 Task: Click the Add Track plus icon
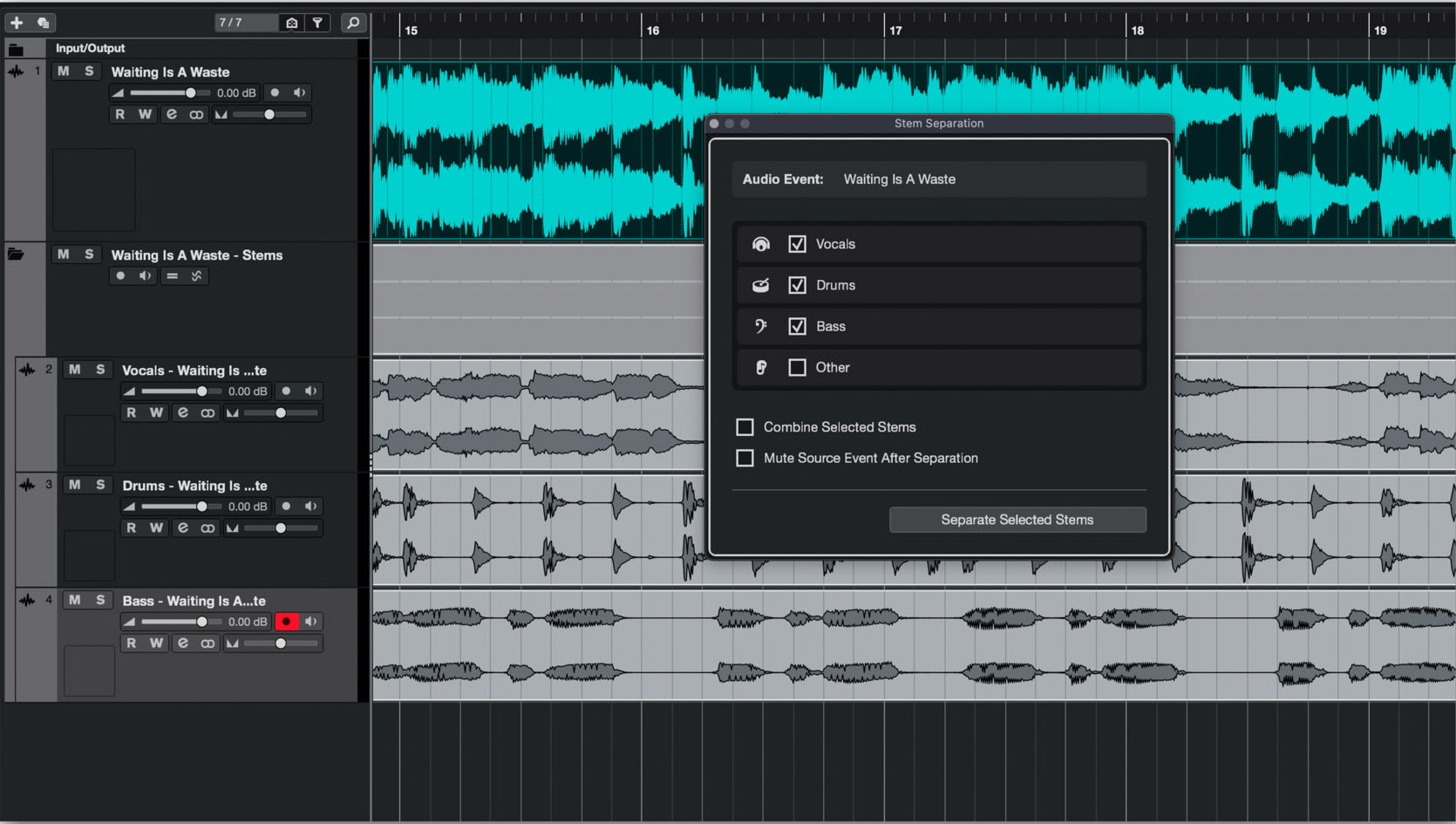(16, 22)
